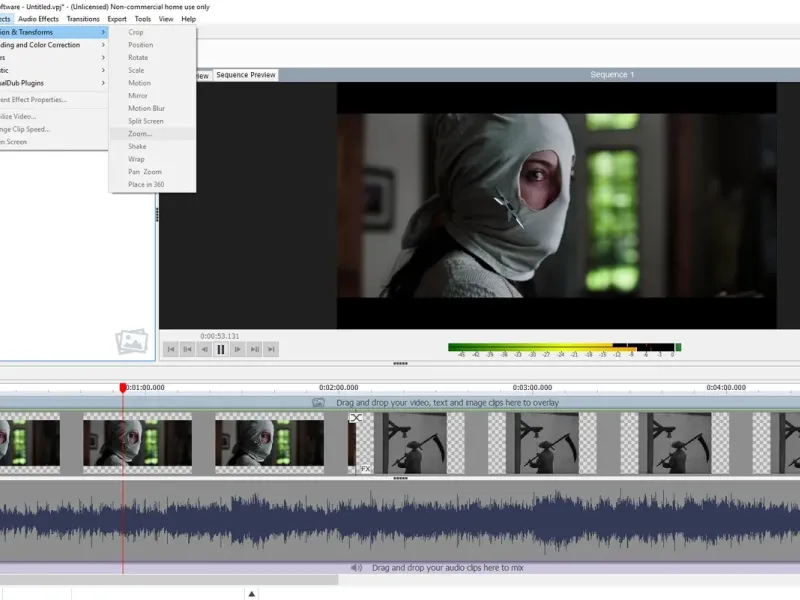Go to the next clip edit point
Image resolution: width=800 pixels, height=600 pixels.
254,349
